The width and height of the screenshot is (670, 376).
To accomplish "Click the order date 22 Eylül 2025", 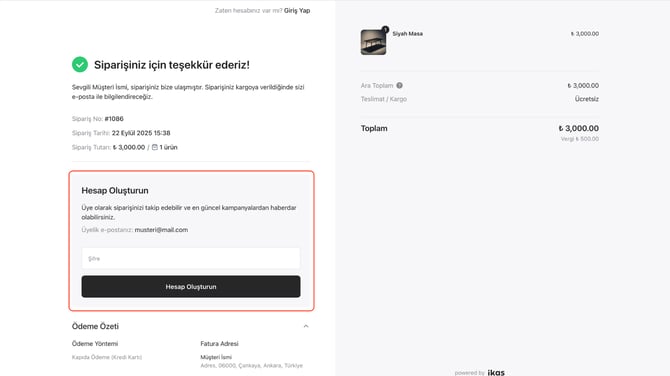I will point(131,133).
